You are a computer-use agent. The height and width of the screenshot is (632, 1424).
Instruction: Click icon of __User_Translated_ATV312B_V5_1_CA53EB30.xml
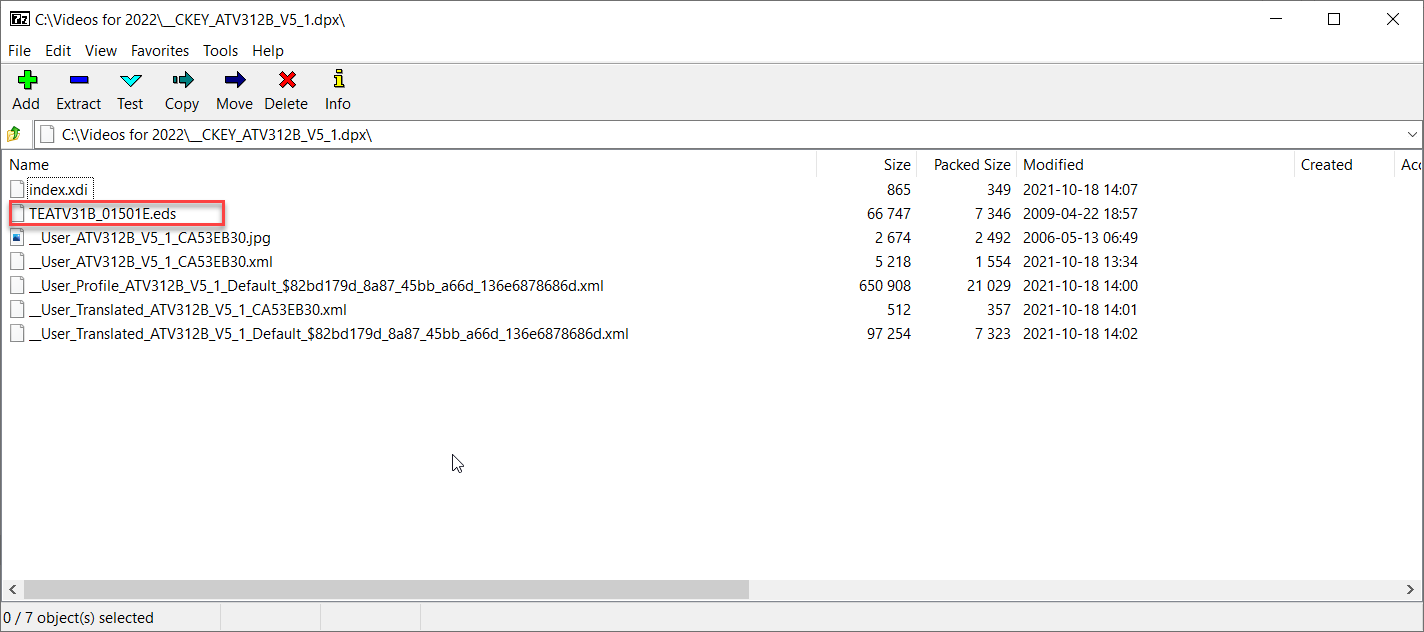17,310
